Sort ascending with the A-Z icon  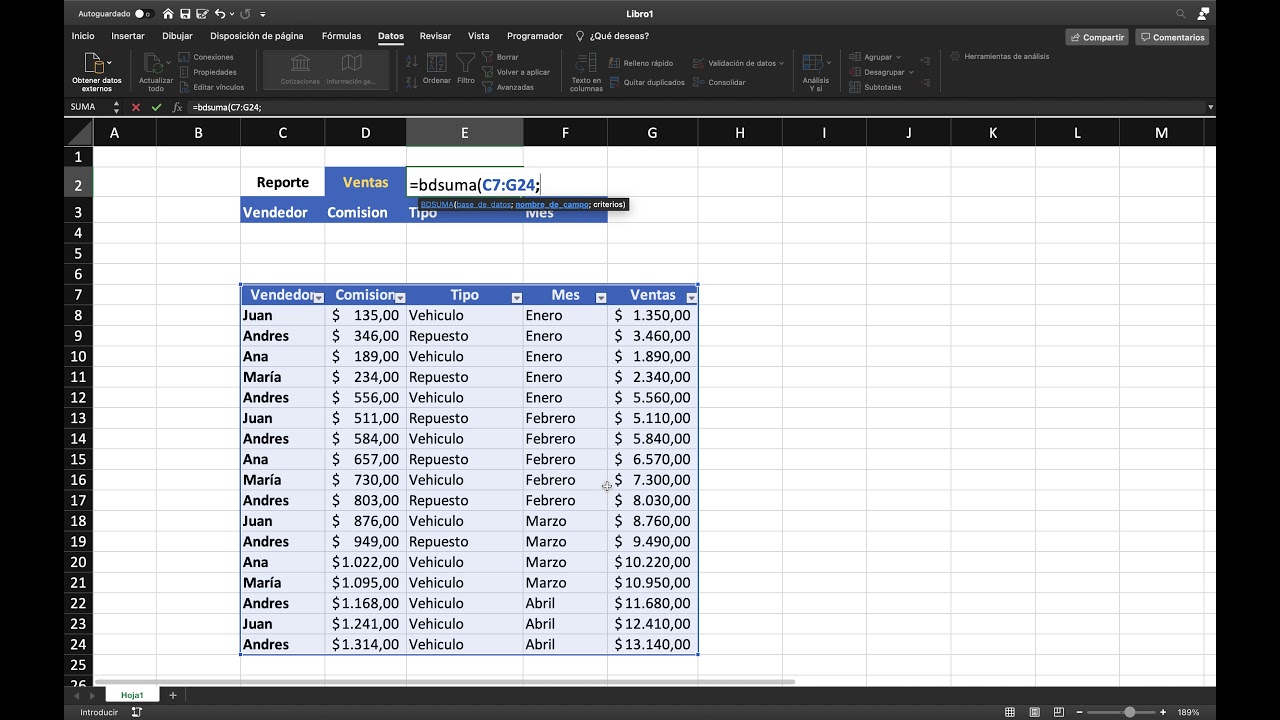412,62
